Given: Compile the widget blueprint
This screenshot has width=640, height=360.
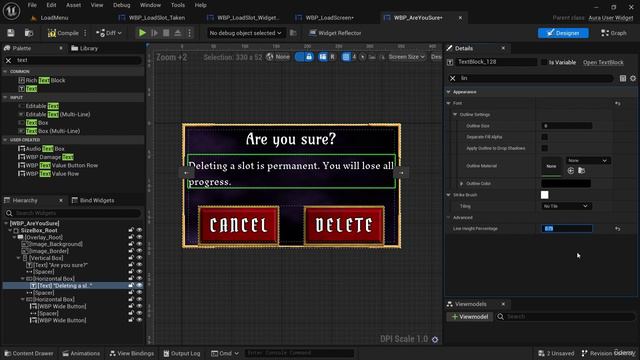Looking at the screenshot, I should [63, 33].
